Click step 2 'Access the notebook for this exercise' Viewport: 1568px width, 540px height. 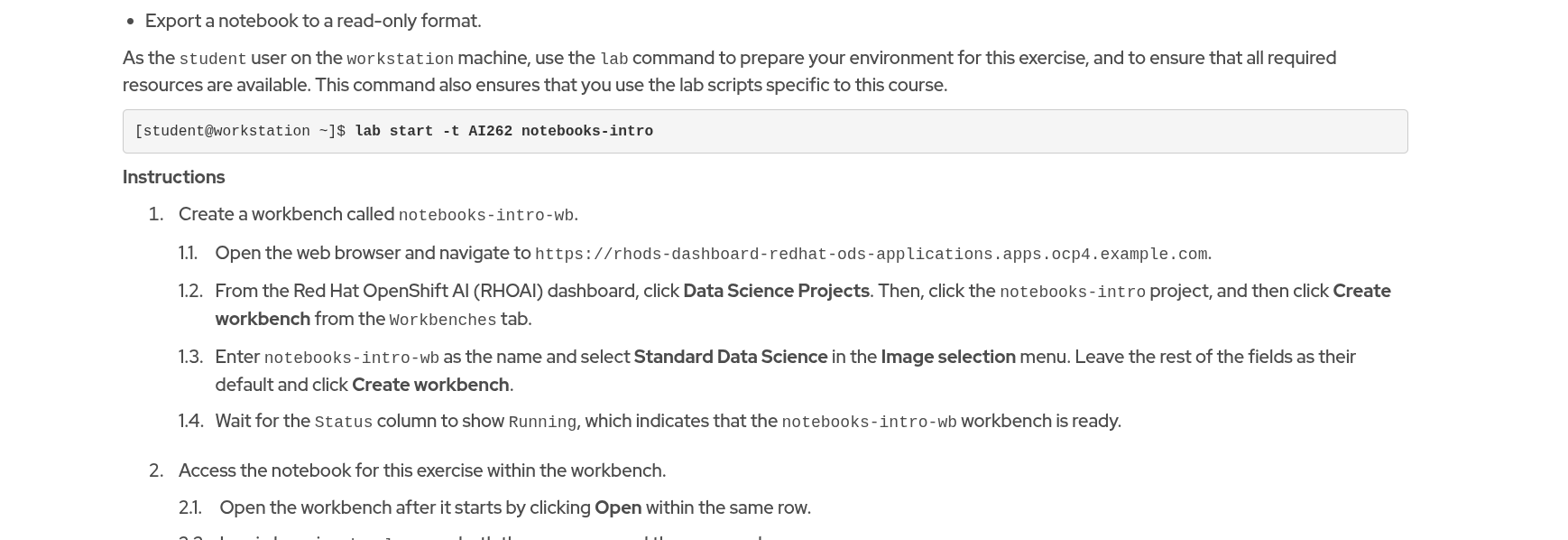tap(421, 470)
